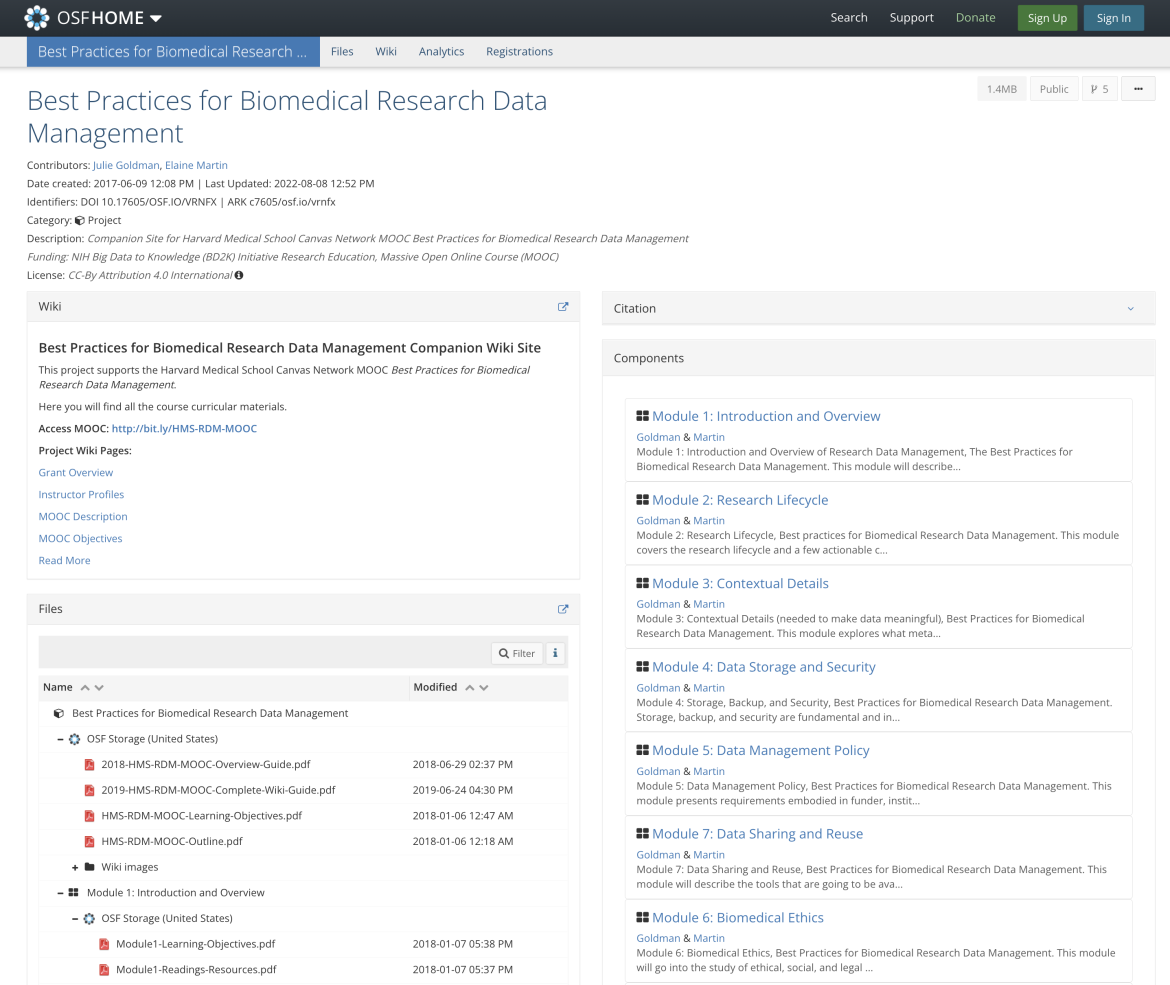
Task: Open the Registrations tab
Action: (519, 51)
